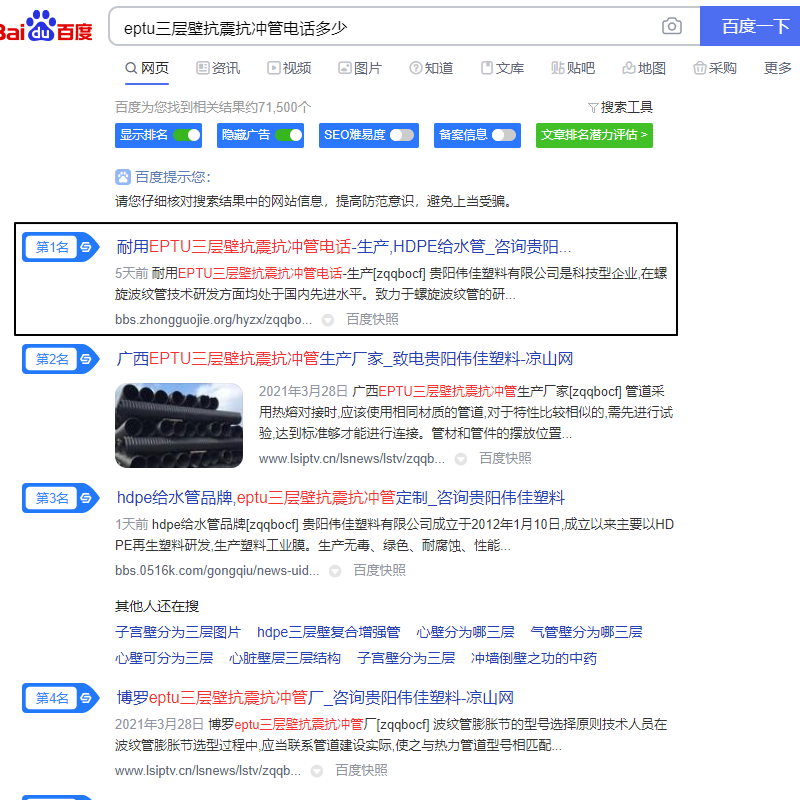Expand dropdown arrow beside second result URL
800x800 pixels.
pos(461,459)
